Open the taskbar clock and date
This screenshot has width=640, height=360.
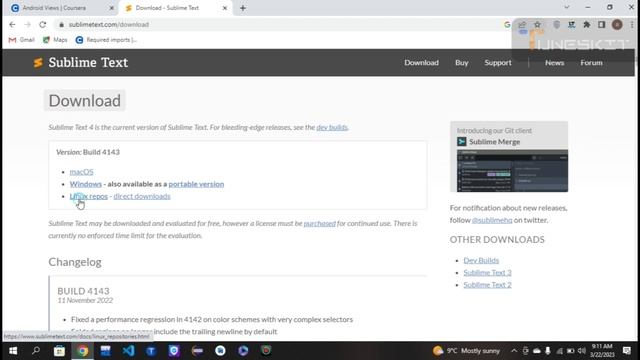coord(602,351)
